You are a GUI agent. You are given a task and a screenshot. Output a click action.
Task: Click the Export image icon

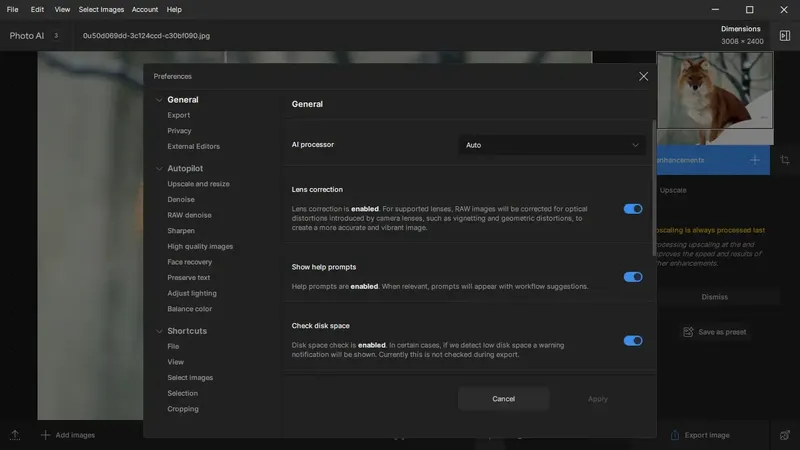[x=674, y=435]
